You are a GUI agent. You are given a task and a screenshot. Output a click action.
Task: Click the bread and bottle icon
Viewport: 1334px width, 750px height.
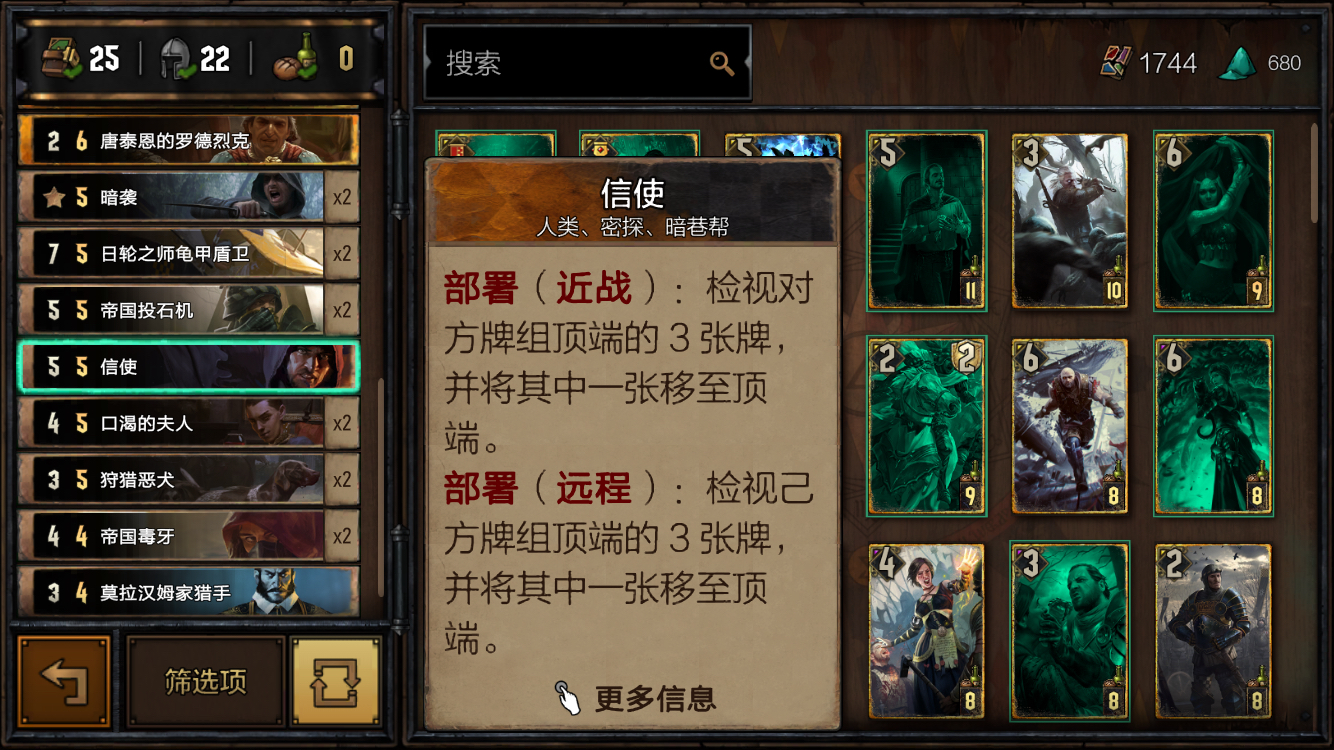296,58
